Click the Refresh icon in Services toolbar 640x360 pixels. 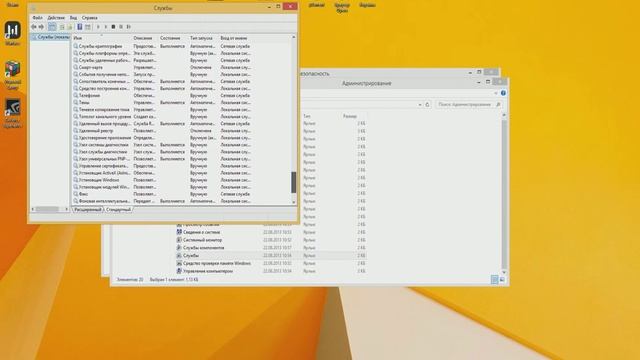point(62,27)
